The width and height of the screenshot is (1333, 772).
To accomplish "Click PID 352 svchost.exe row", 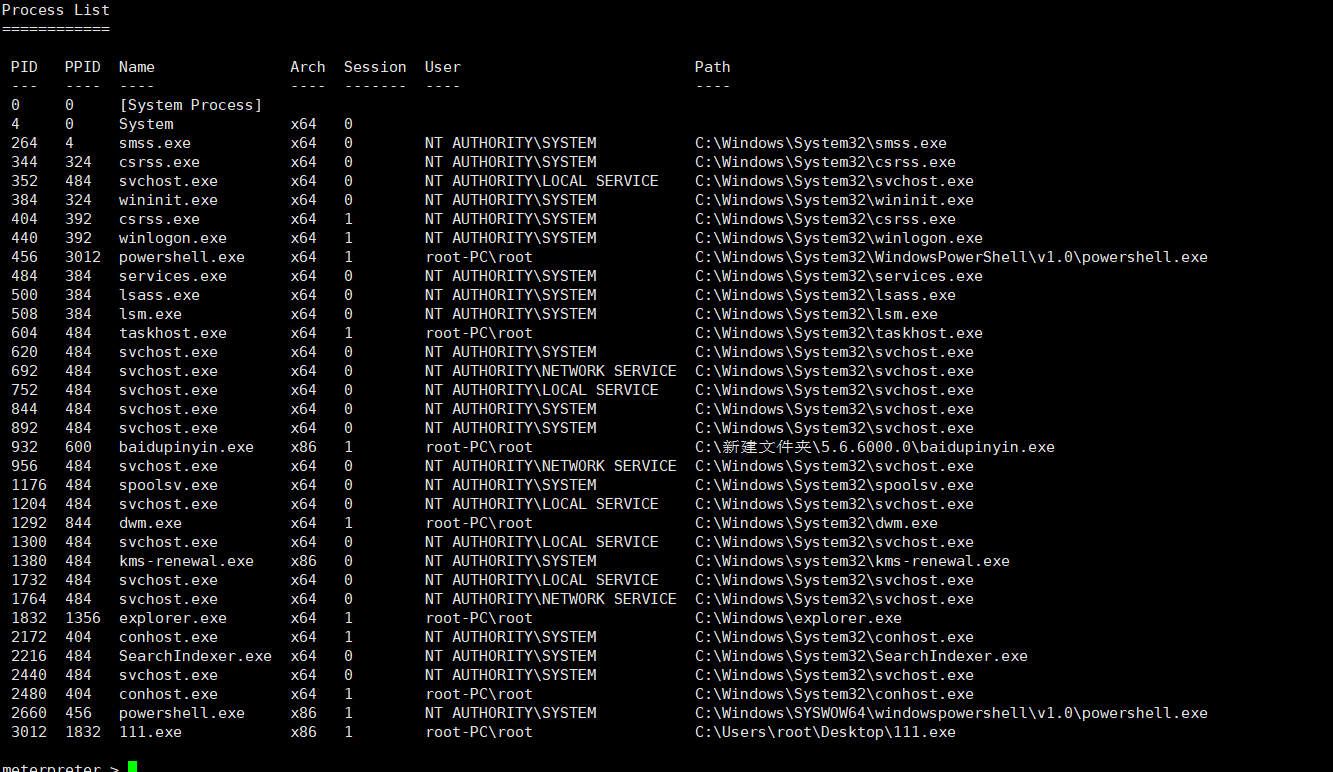I will (x=24, y=181).
